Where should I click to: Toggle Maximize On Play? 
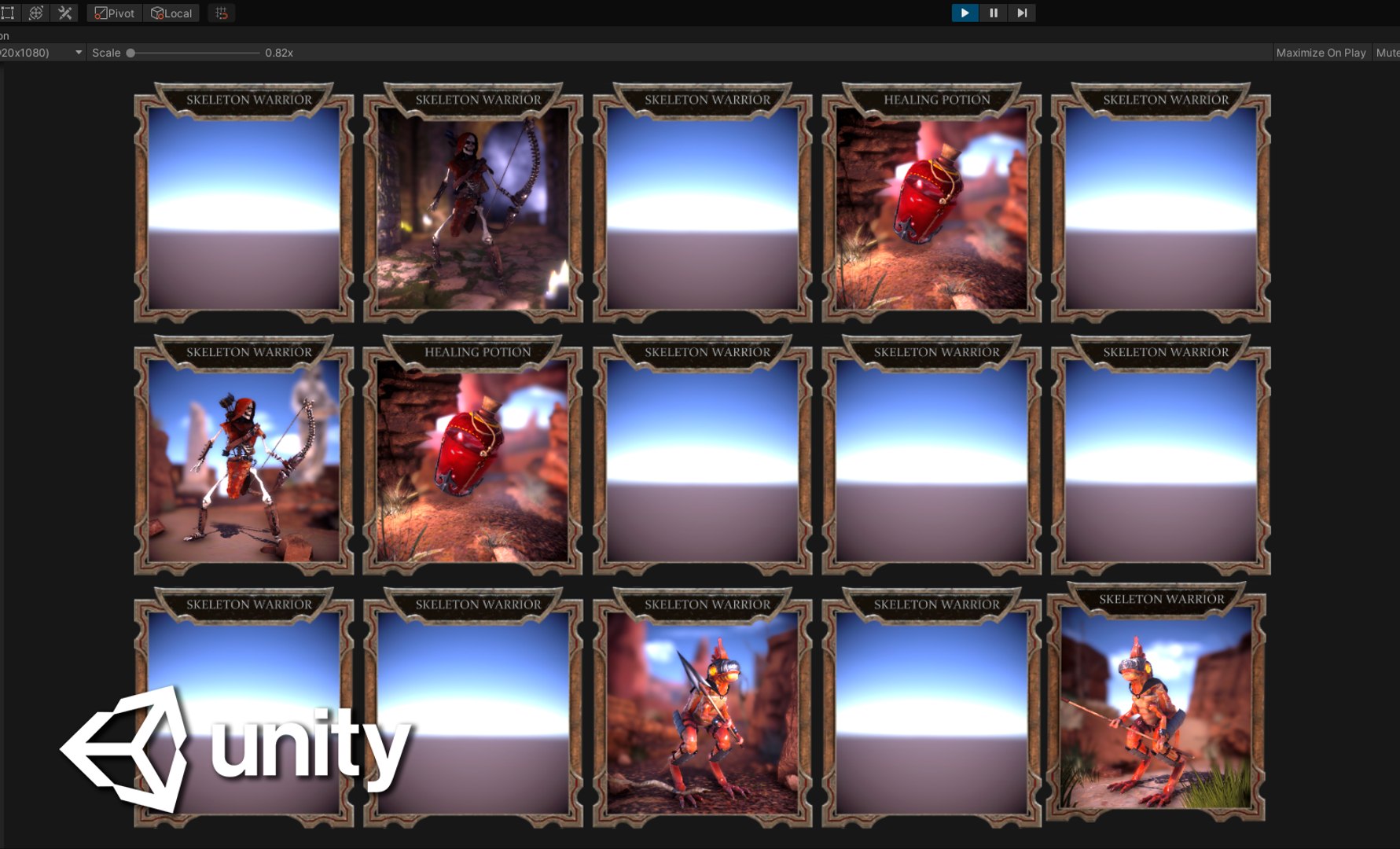click(x=1321, y=53)
